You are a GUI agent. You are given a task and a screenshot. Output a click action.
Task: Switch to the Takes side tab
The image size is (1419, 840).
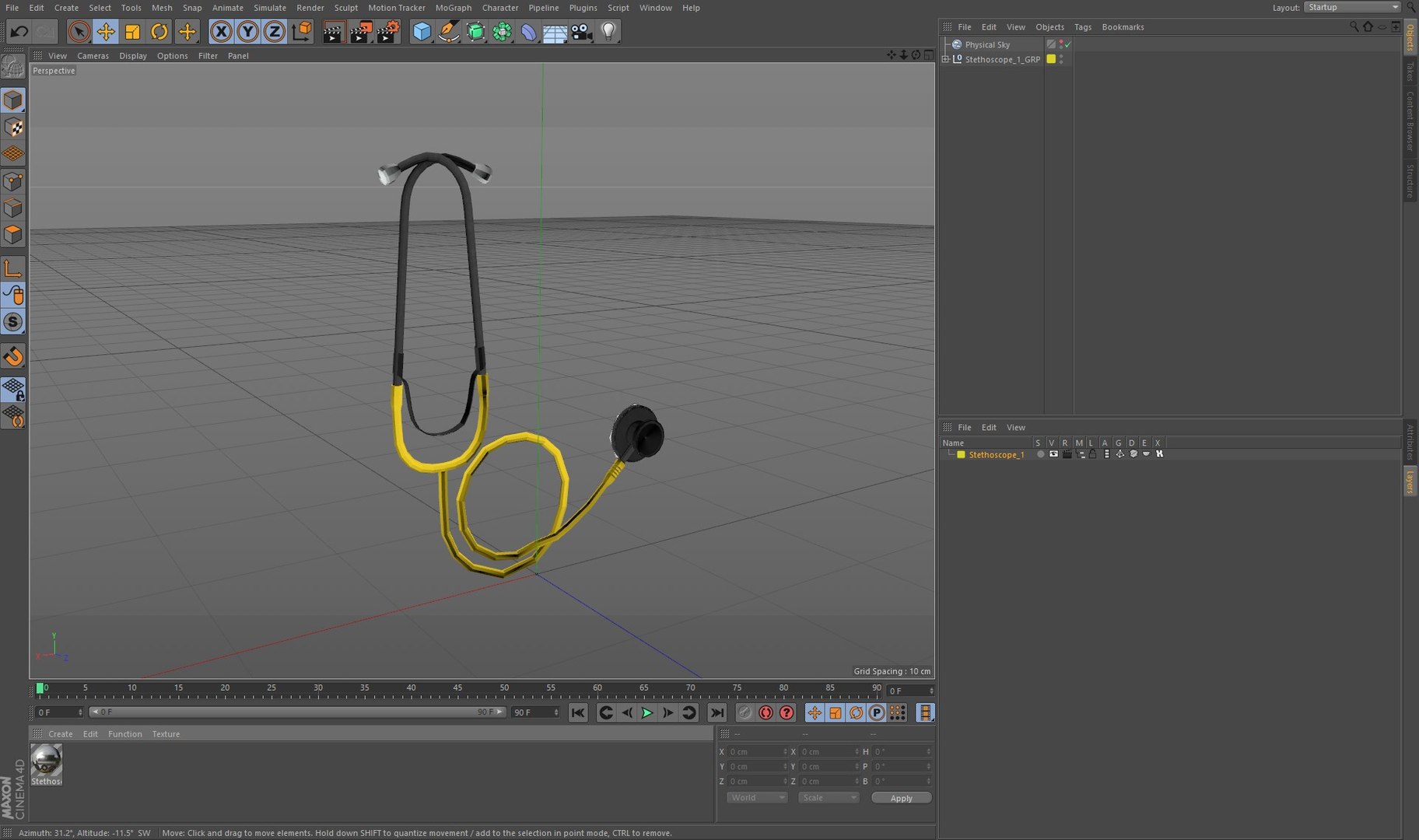coord(1410,71)
